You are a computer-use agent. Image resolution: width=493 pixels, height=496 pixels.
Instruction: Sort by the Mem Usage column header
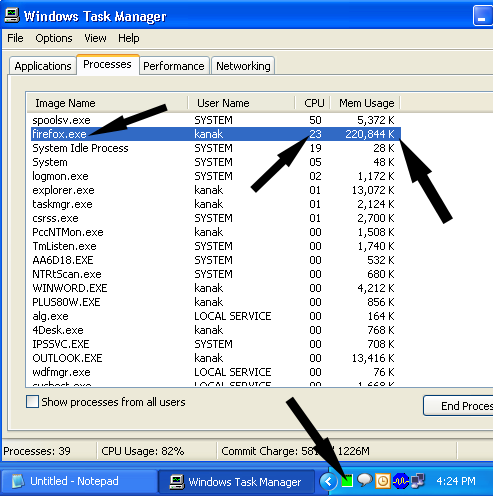point(365,103)
